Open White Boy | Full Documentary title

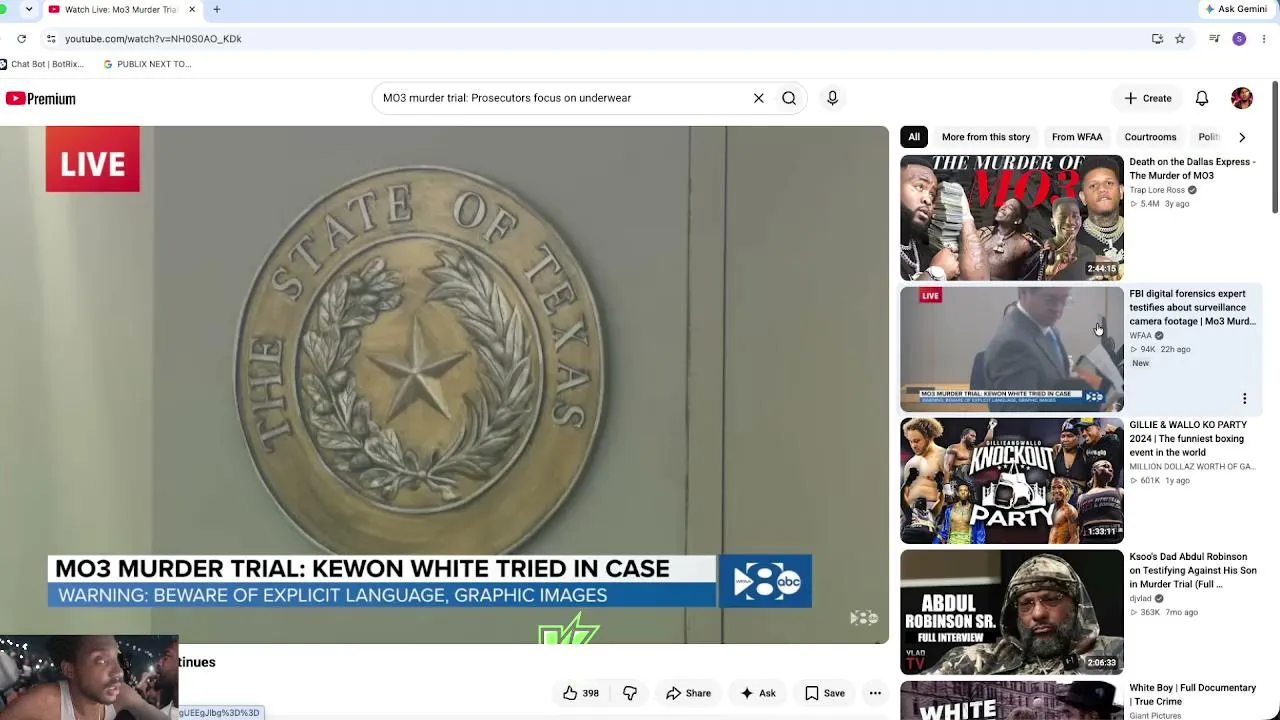point(1192,694)
